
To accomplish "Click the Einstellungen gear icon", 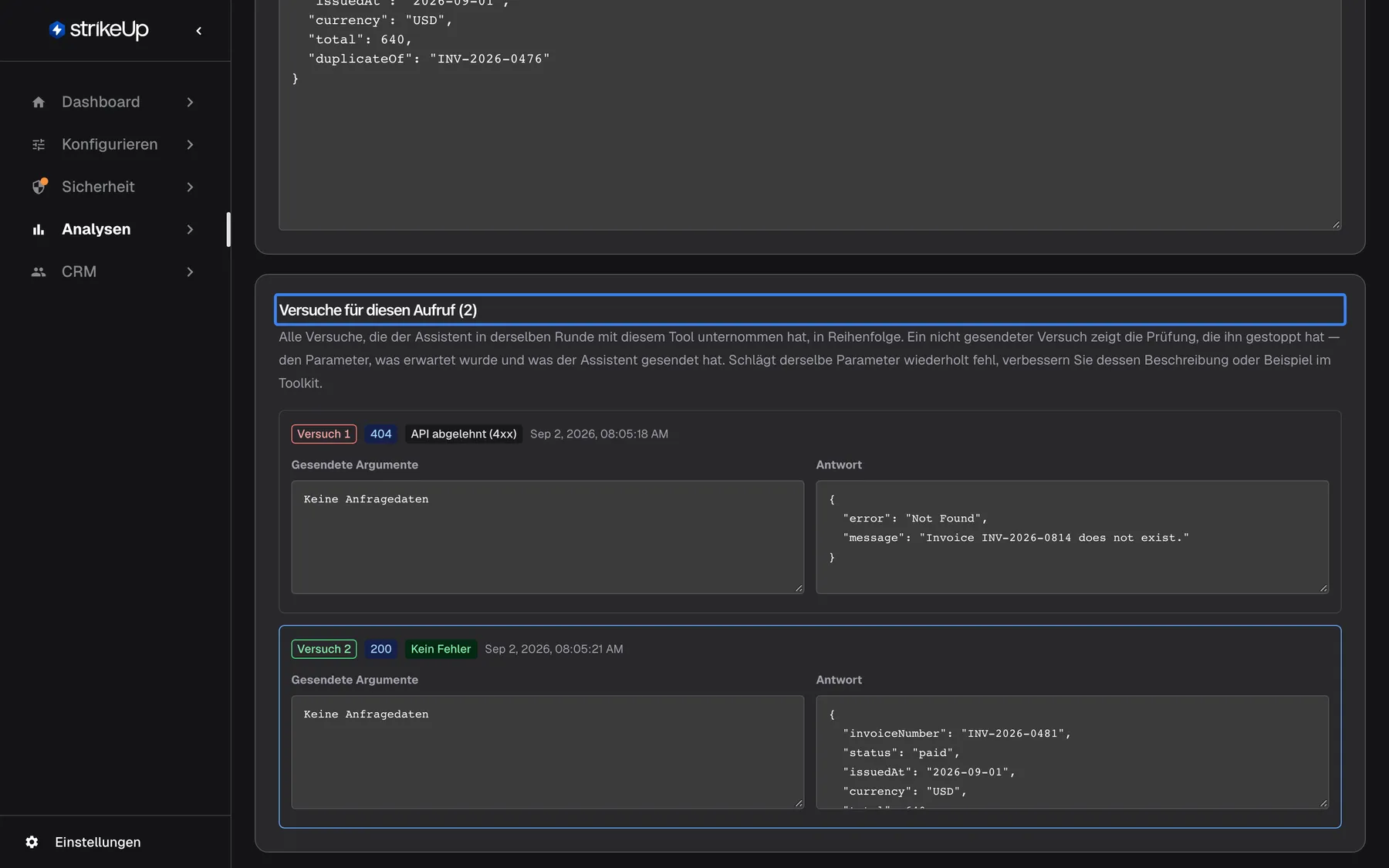I will (32, 842).
